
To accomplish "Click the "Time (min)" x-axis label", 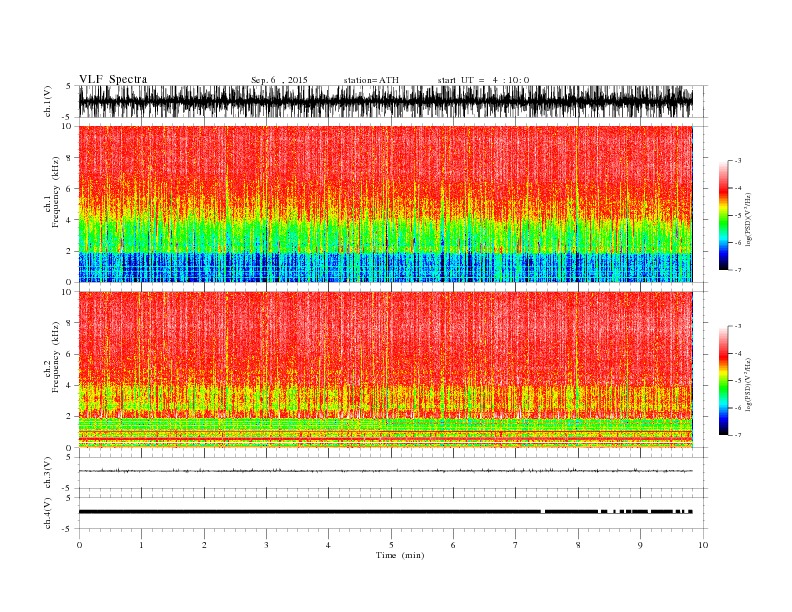I will click(400, 555).
